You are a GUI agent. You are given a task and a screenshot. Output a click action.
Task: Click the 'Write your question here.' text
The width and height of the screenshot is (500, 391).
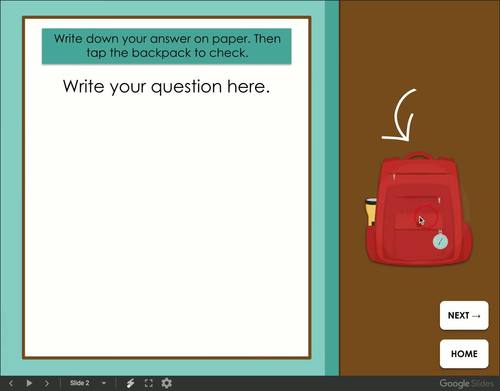click(x=166, y=87)
